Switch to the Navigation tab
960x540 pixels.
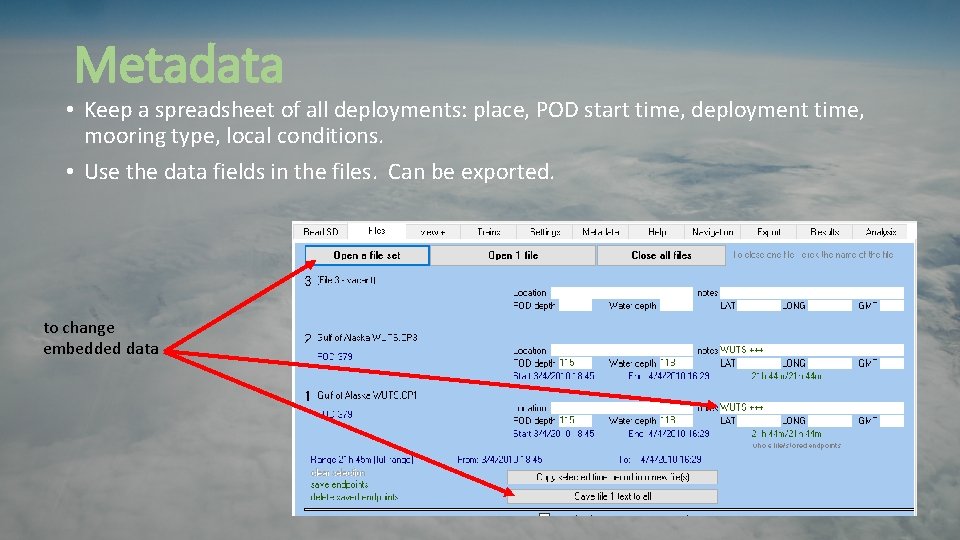713,231
